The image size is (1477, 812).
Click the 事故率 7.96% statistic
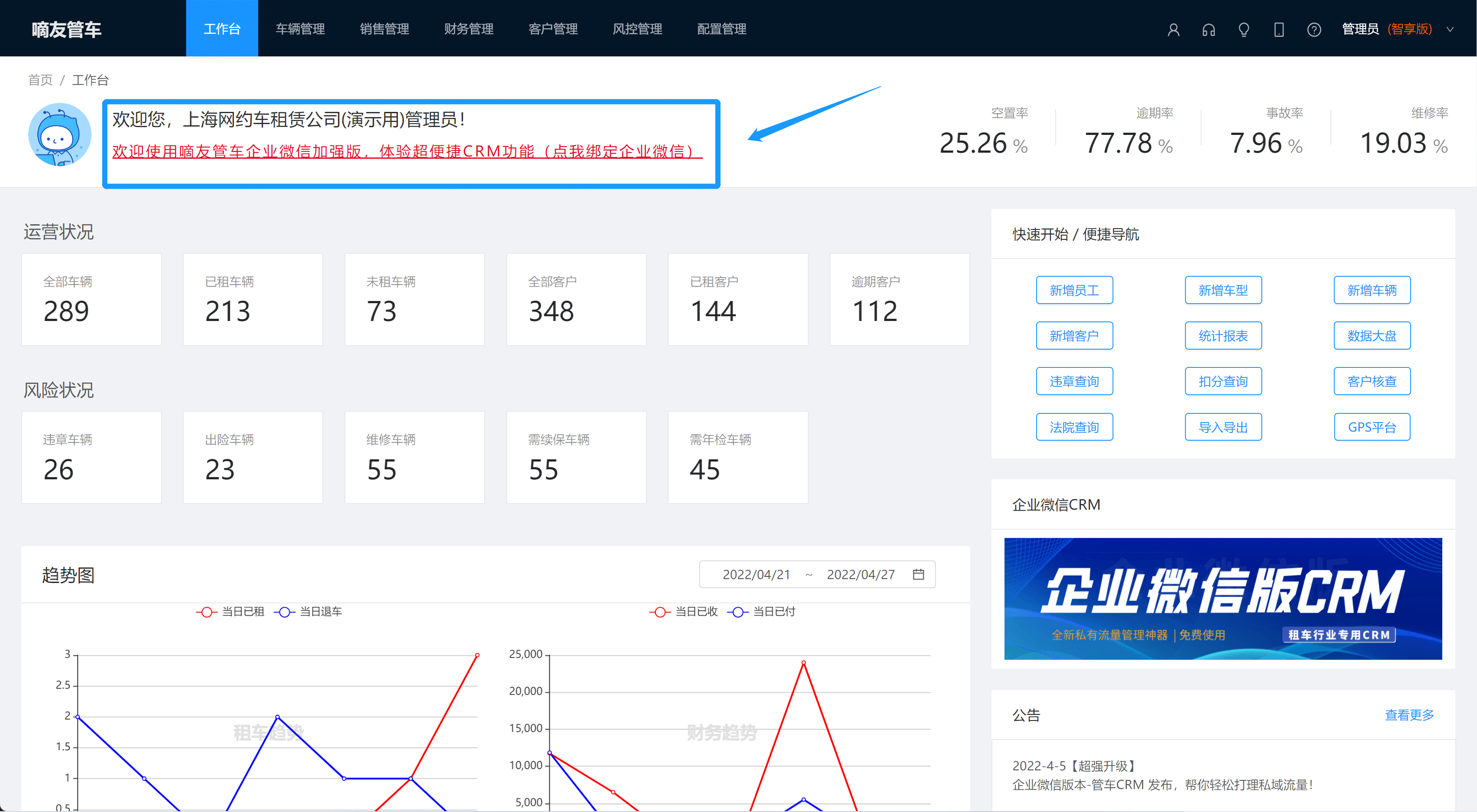click(1266, 131)
